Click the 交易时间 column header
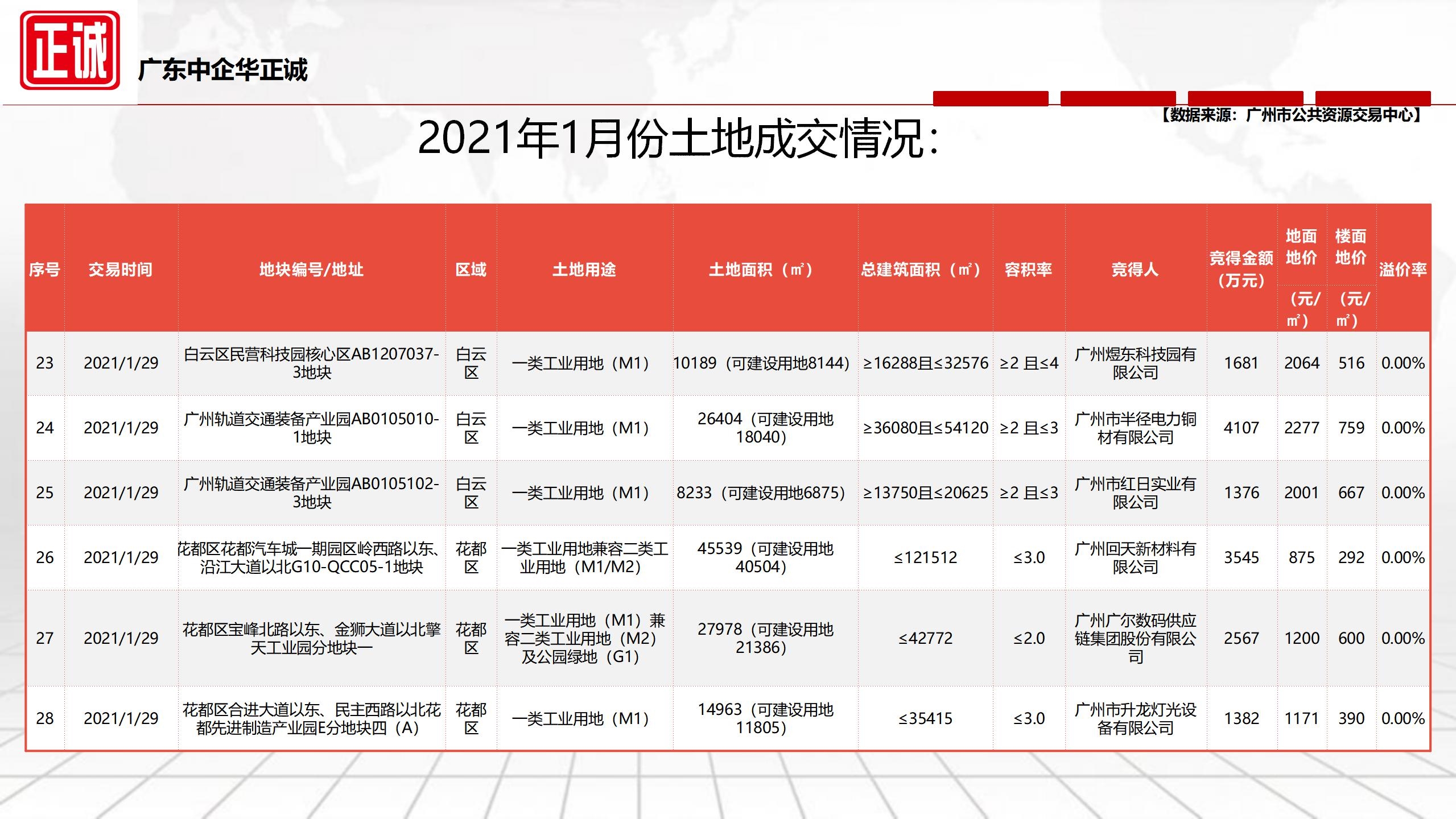The image size is (1456, 819). [121, 270]
